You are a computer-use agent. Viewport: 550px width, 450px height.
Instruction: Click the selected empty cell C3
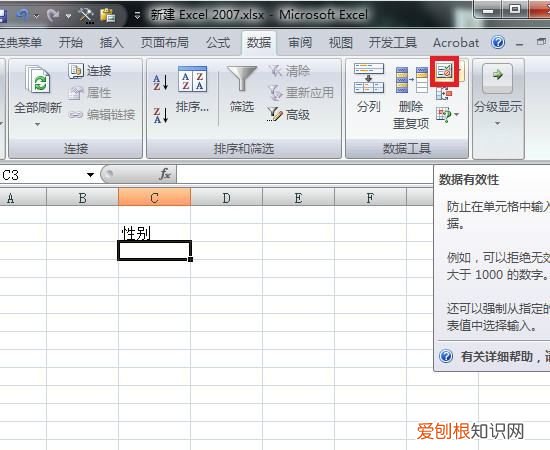tap(154, 251)
